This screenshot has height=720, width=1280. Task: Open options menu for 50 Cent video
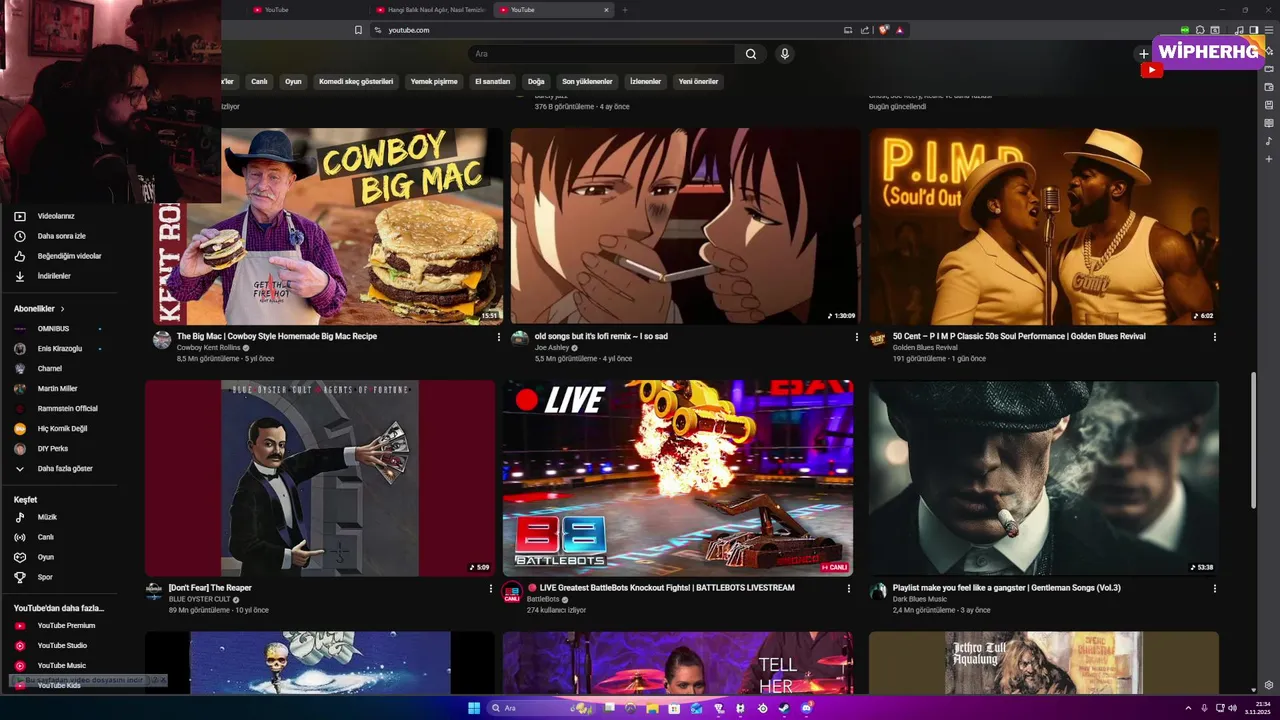pos(1215,337)
